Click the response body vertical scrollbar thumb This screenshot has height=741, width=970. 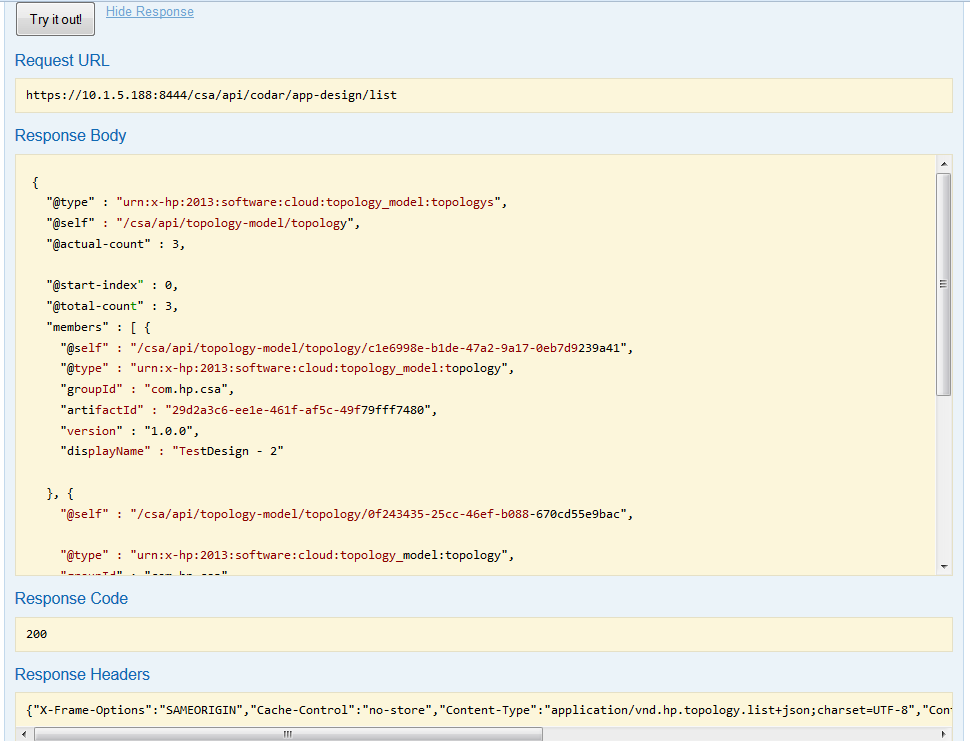coord(943,285)
